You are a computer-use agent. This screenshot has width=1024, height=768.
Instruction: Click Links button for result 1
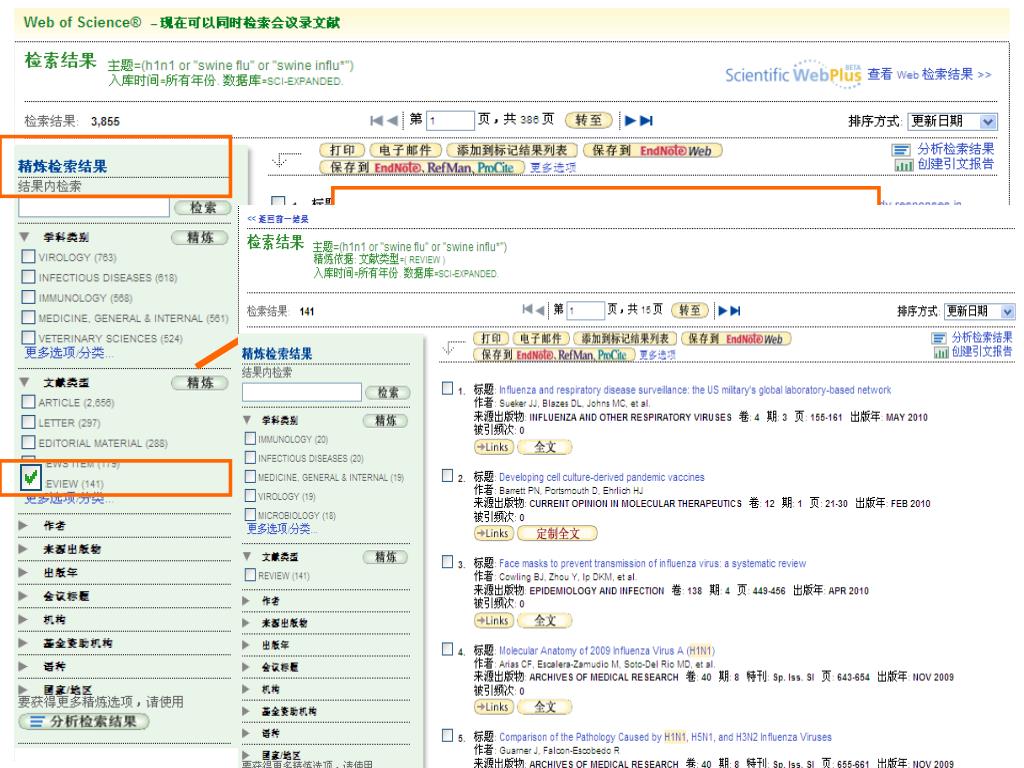pyautogui.click(x=492, y=447)
